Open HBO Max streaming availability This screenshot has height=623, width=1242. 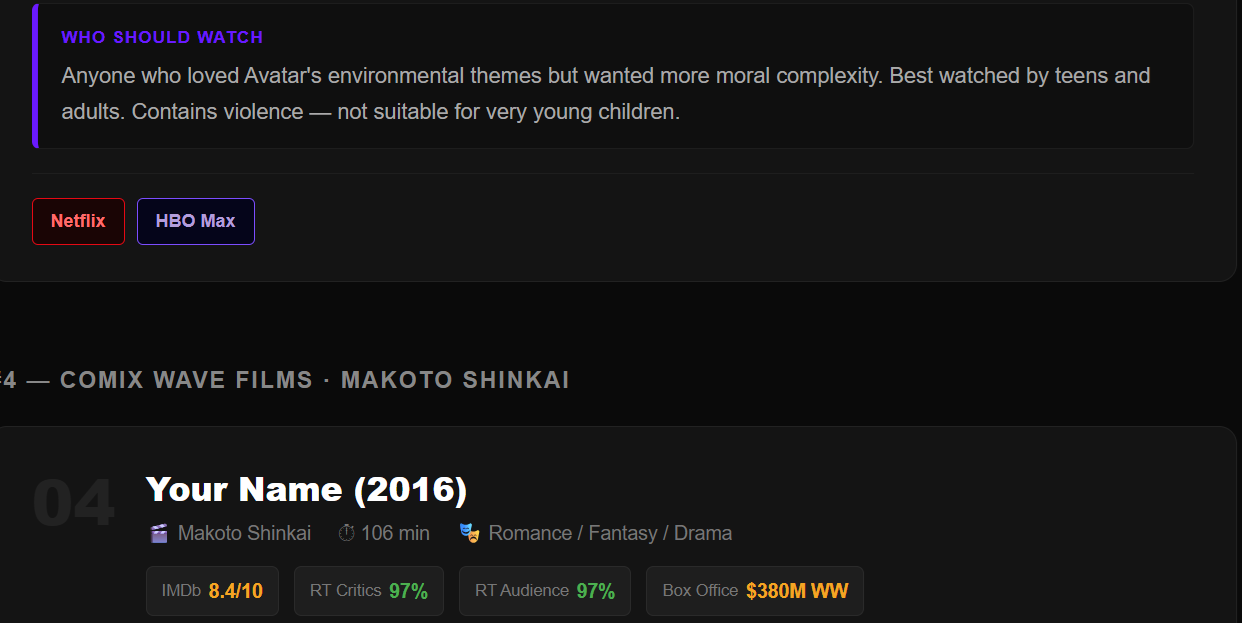coord(195,221)
